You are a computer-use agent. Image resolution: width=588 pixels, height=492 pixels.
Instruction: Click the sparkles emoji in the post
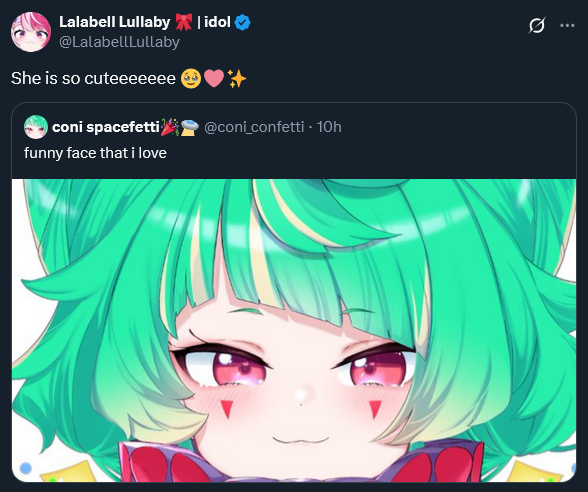coord(237,78)
